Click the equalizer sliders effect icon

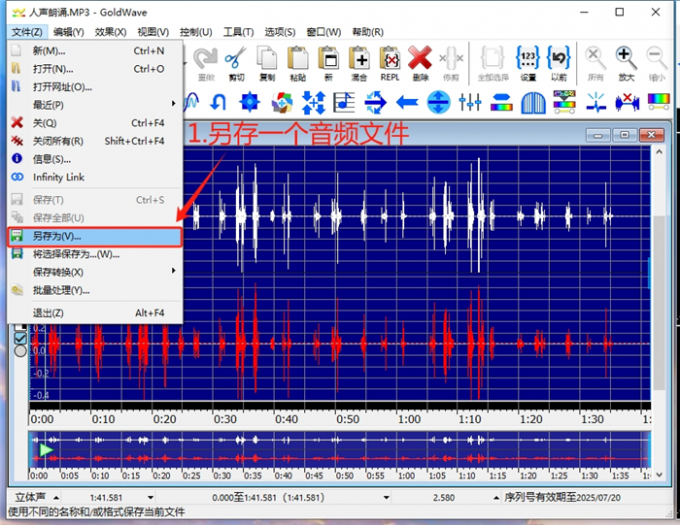pos(470,102)
